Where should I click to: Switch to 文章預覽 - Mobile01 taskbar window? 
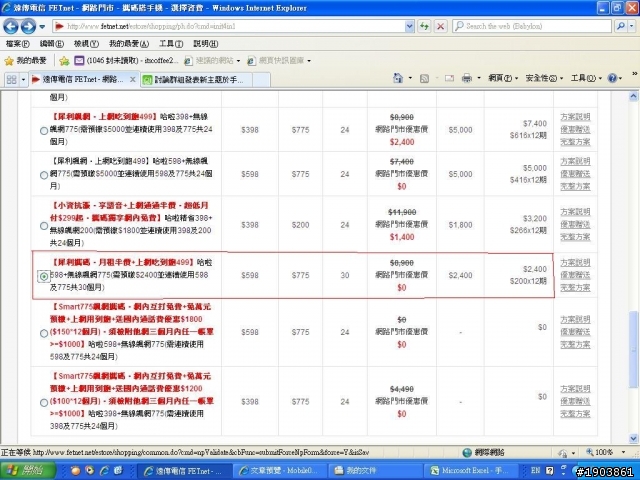tap(280, 471)
